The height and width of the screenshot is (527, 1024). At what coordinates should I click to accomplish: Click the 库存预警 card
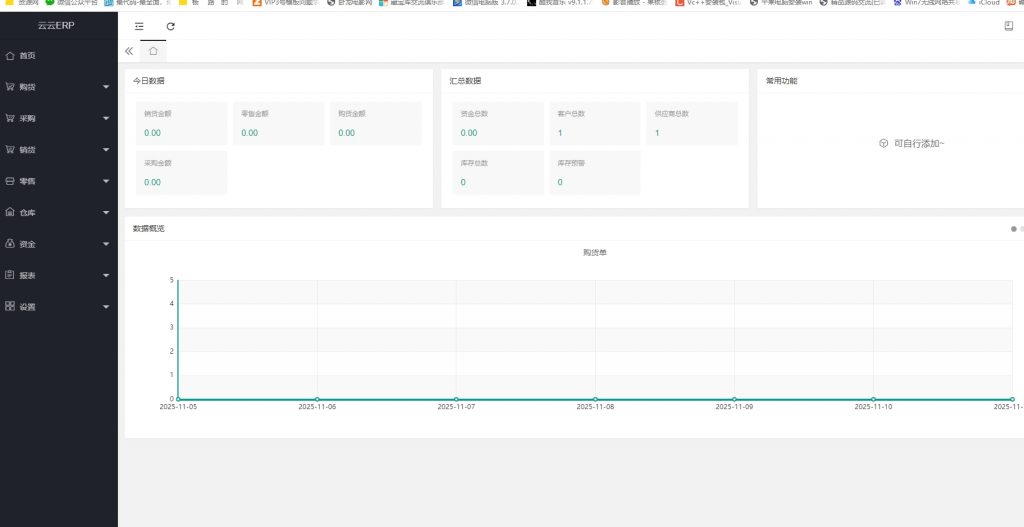(x=594, y=173)
